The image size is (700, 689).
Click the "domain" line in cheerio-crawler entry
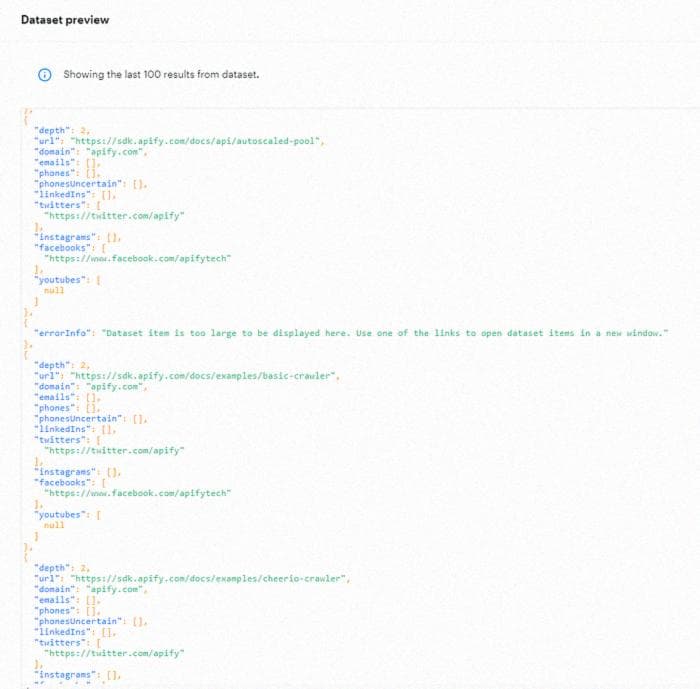point(91,589)
